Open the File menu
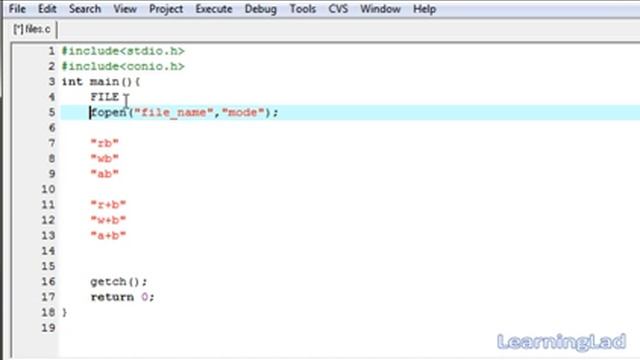Image resolution: width=640 pixels, height=360 pixels. pyautogui.click(x=17, y=9)
